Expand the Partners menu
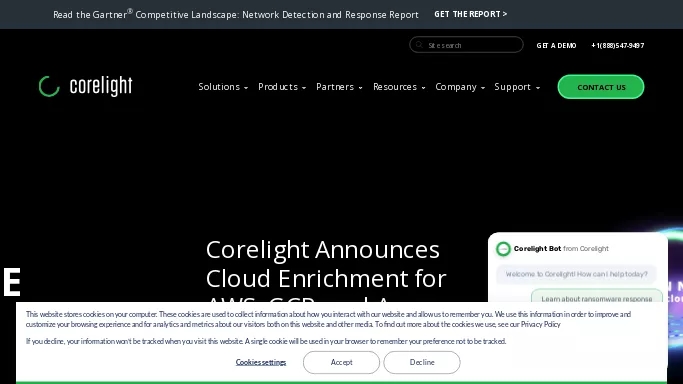Image resolution: width=683 pixels, height=384 pixels. point(339,87)
